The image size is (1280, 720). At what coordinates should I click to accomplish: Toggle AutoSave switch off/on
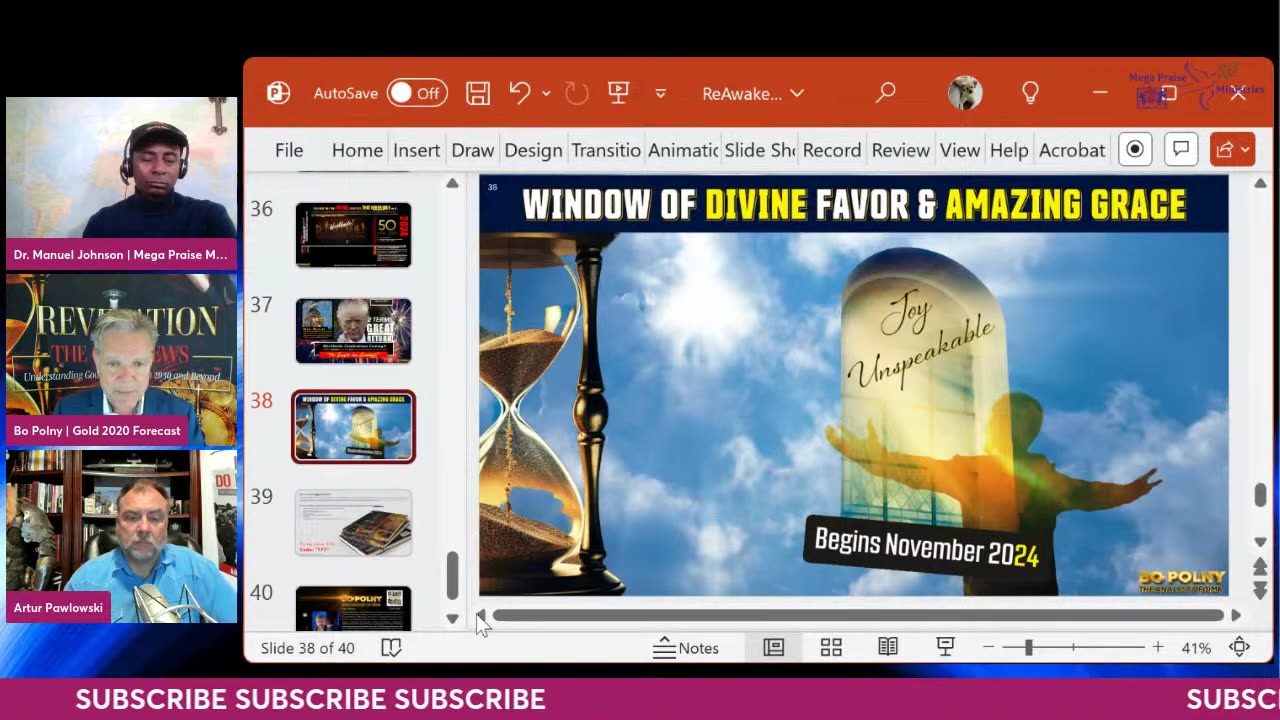(x=417, y=93)
